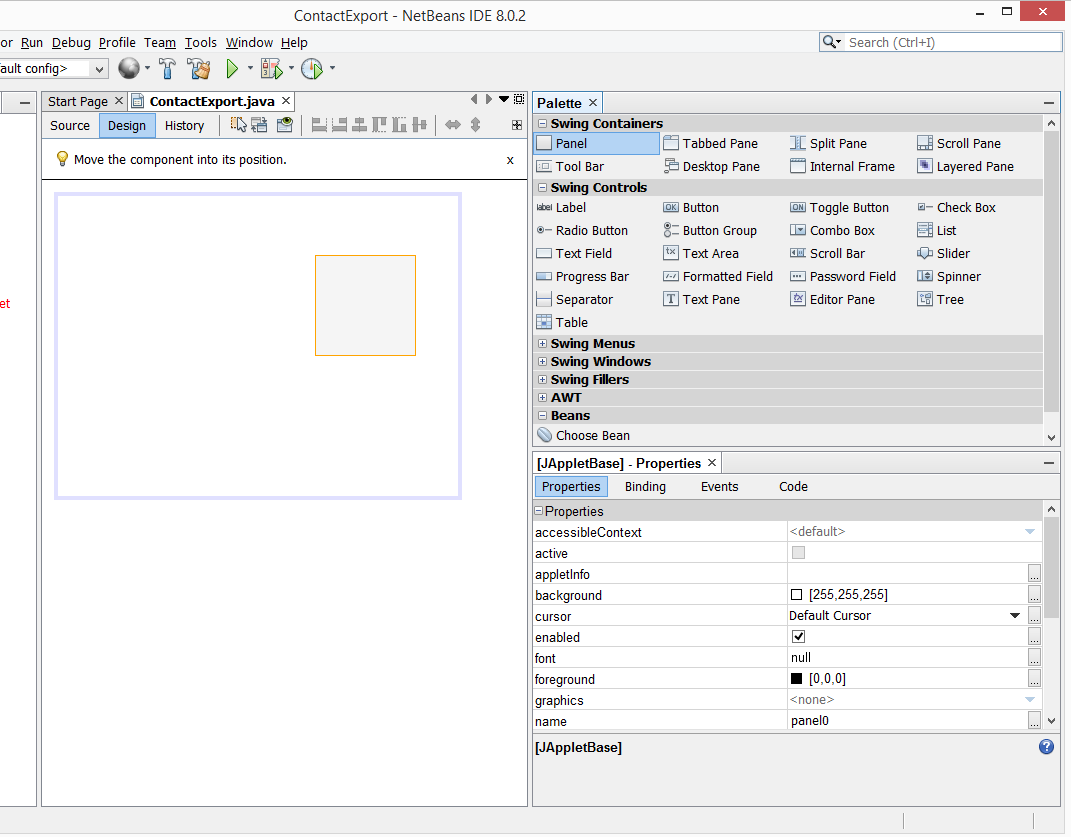
Task: Expand the Swing Menus category
Action: click(542, 344)
